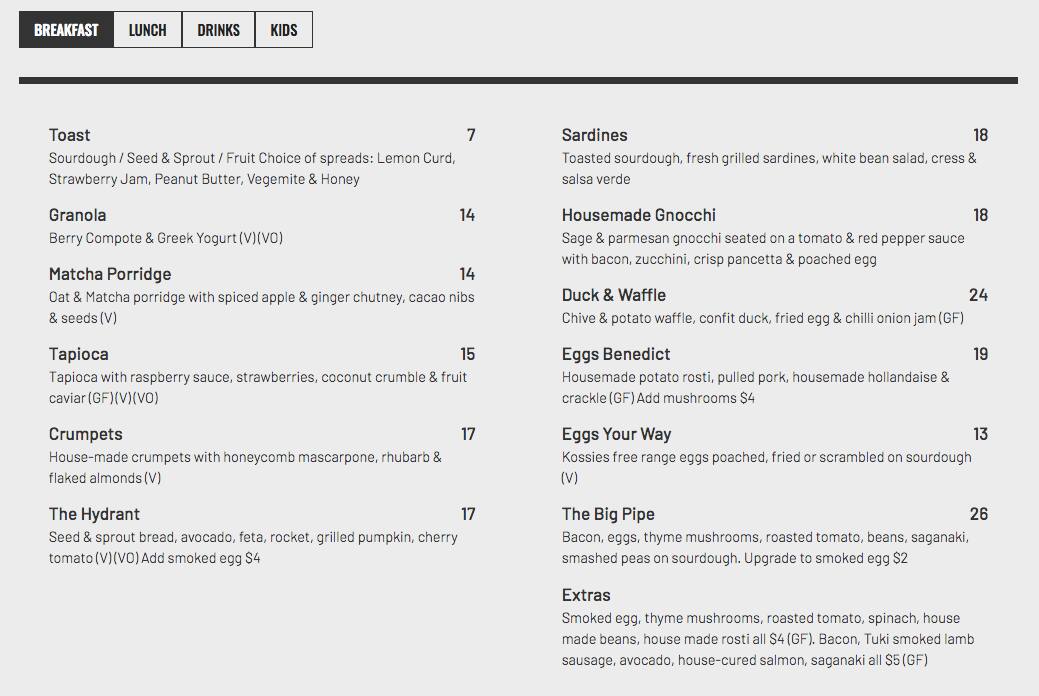1039x696 pixels.
Task: Click The Hydrant menu heading
Action: 95,513
